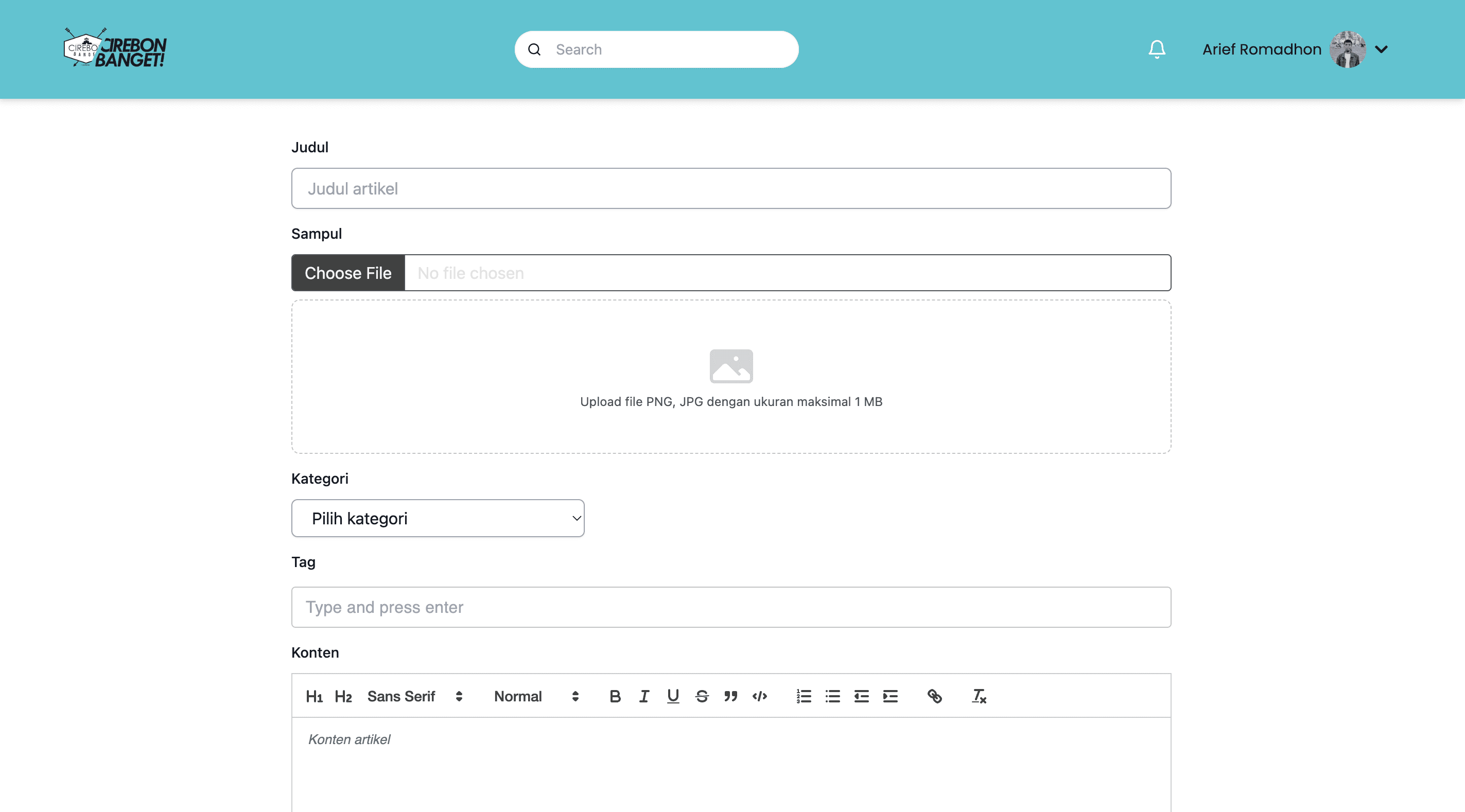Screen dimensions: 1465x812
Task: Open the Sans Serif font picker
Action: tap(414, 696)
